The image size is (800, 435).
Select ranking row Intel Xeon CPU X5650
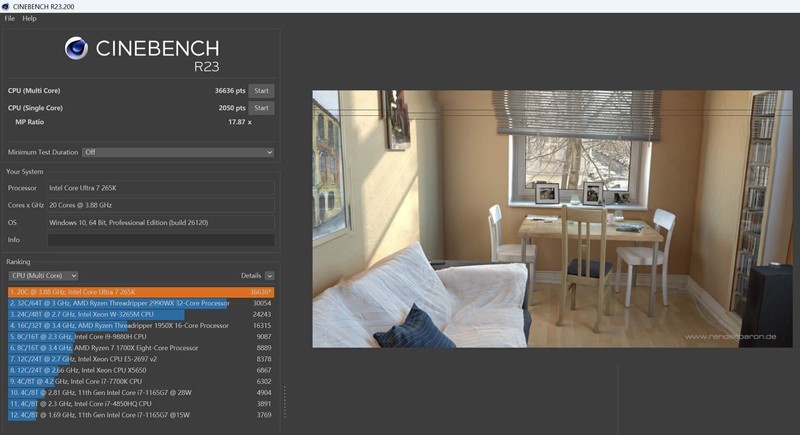[141, 370]
